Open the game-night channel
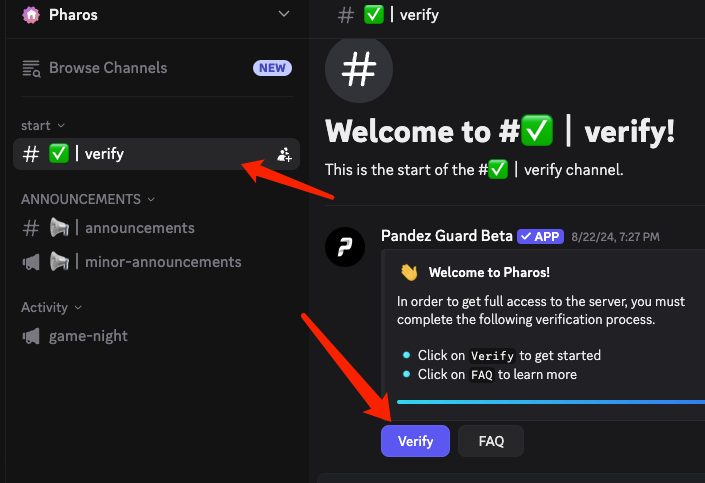The height and width of the screenshot is (483, 705). 88,336
